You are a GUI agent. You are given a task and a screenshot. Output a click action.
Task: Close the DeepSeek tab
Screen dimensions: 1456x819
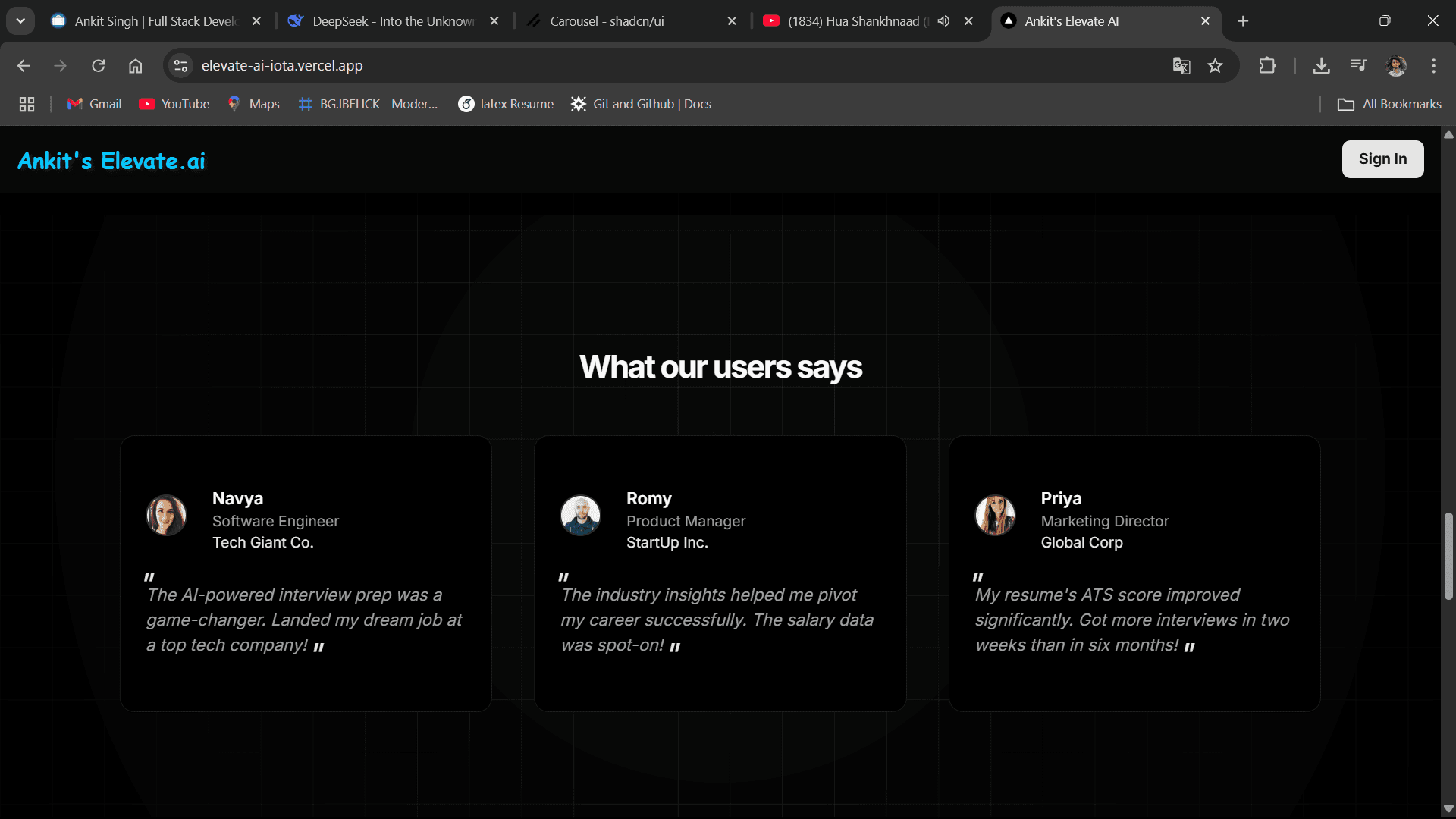pyautogui.click(x=494, y=21)
